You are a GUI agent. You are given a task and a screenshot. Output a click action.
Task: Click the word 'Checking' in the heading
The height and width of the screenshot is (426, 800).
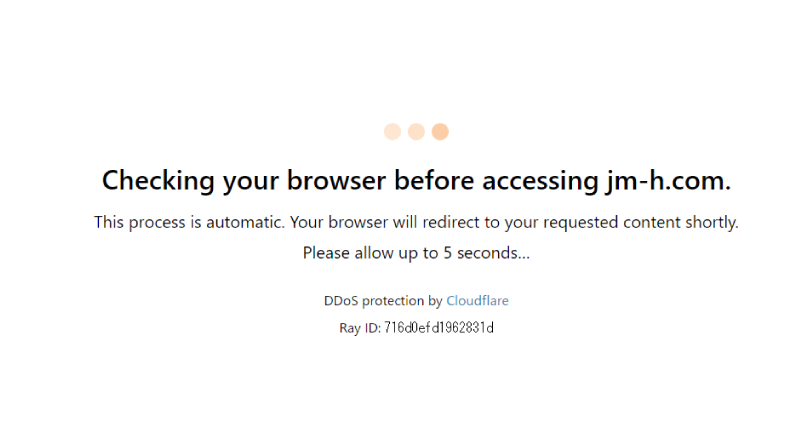click(158, 181)
